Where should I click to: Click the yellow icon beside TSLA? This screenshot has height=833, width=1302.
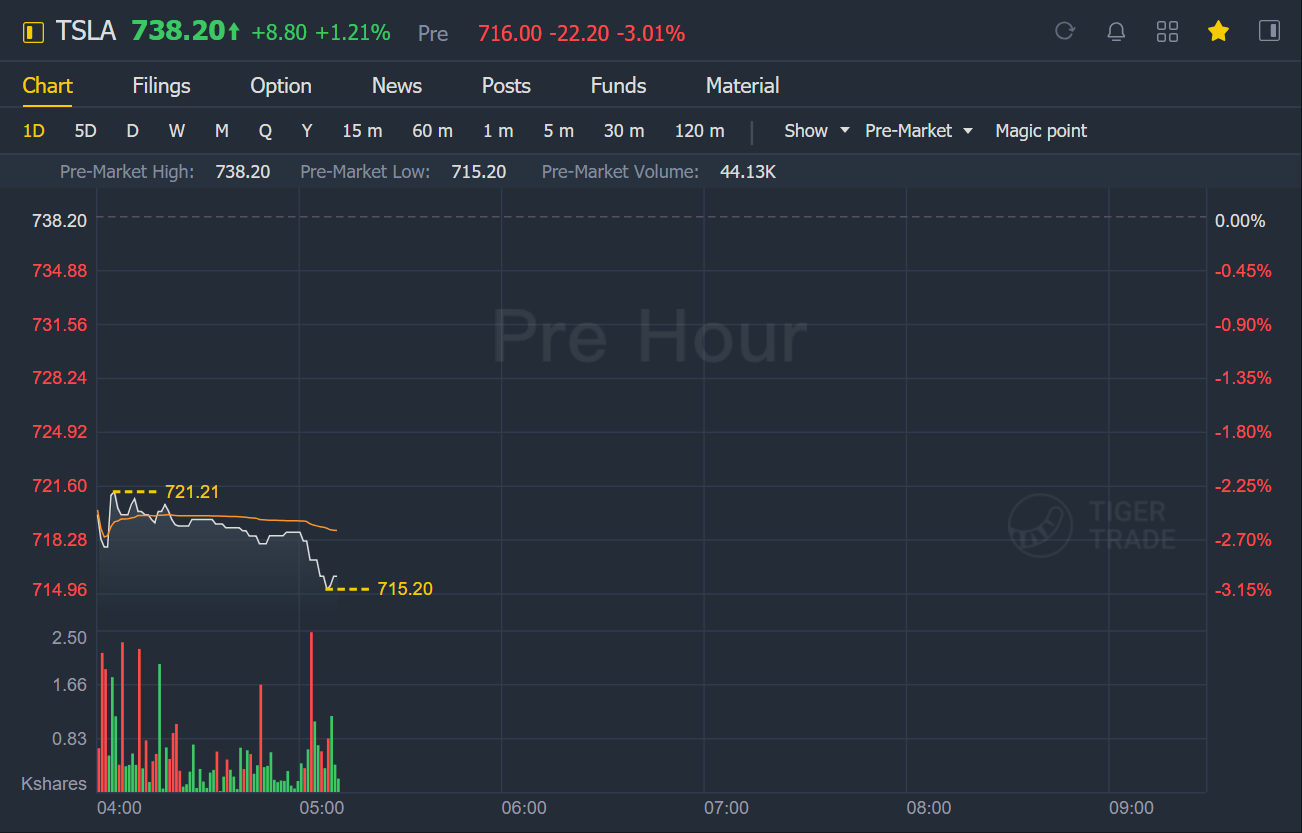click(x=34, y=33)
